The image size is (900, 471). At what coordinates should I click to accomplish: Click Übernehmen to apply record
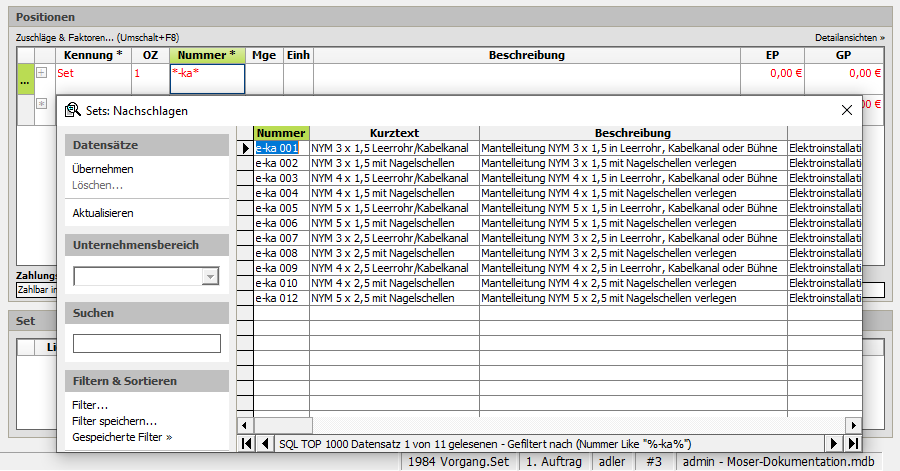click(102, 169)
